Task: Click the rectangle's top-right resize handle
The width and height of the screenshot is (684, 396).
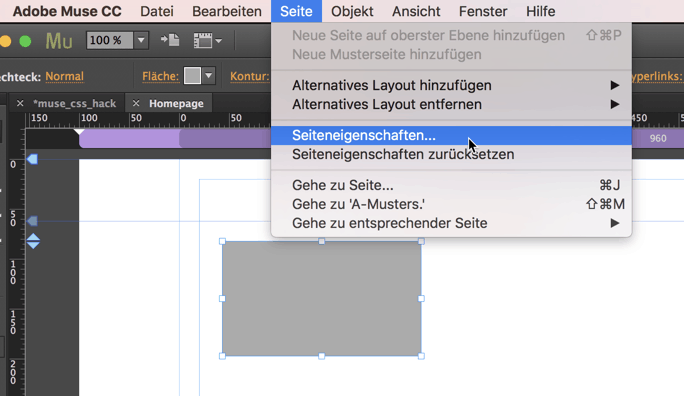Action: (421, 241)
